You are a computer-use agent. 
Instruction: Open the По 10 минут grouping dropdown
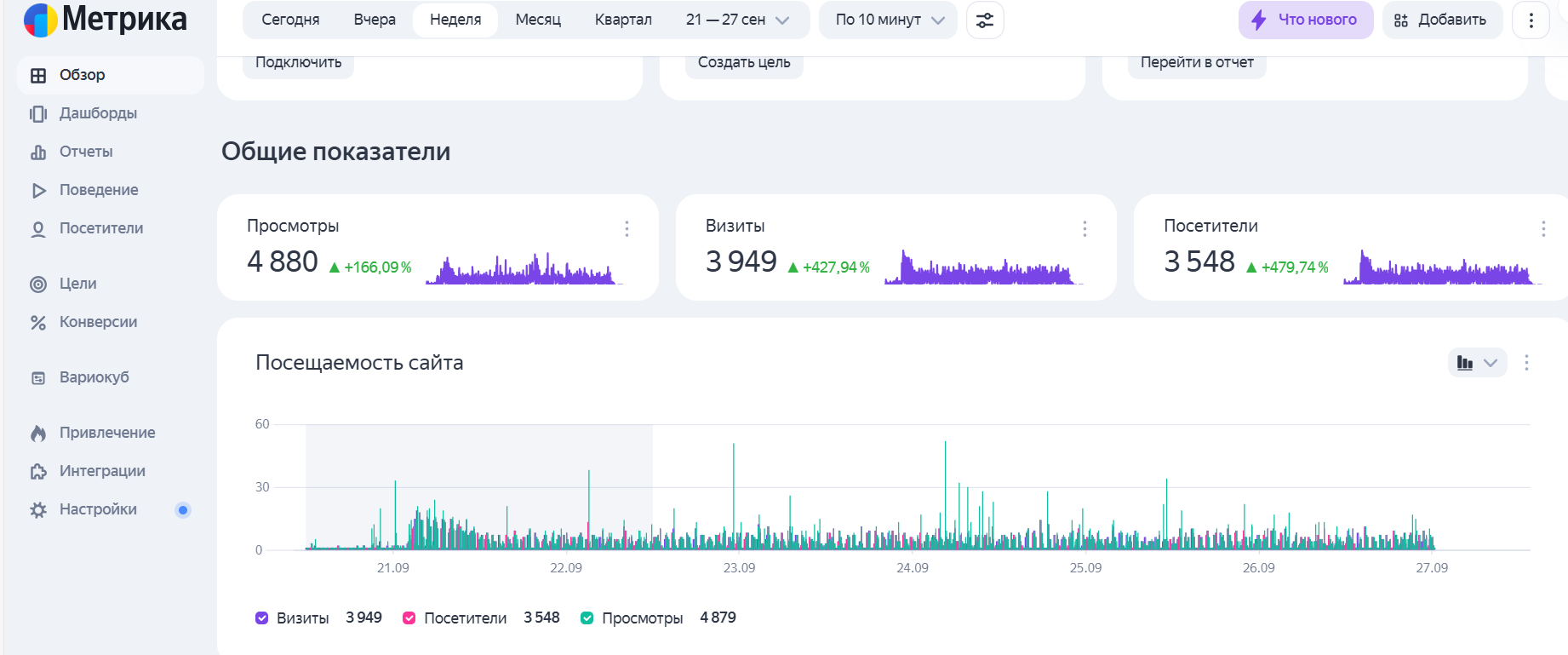[x=889, y=20]
